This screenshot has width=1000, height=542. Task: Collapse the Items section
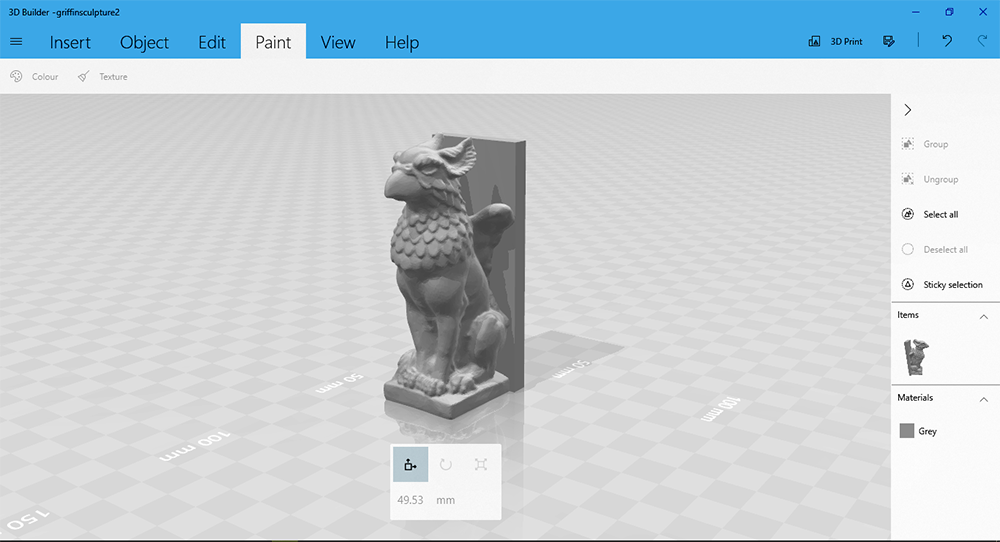click(x=983, y=316)
